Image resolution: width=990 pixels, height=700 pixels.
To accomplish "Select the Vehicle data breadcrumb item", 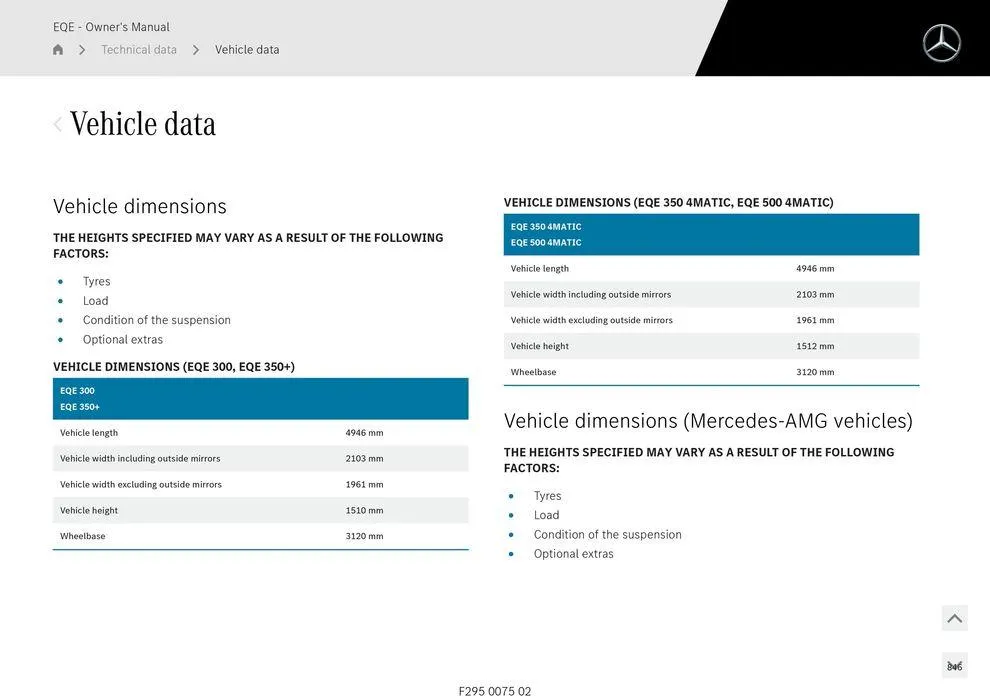I will [x=247, y=50].
